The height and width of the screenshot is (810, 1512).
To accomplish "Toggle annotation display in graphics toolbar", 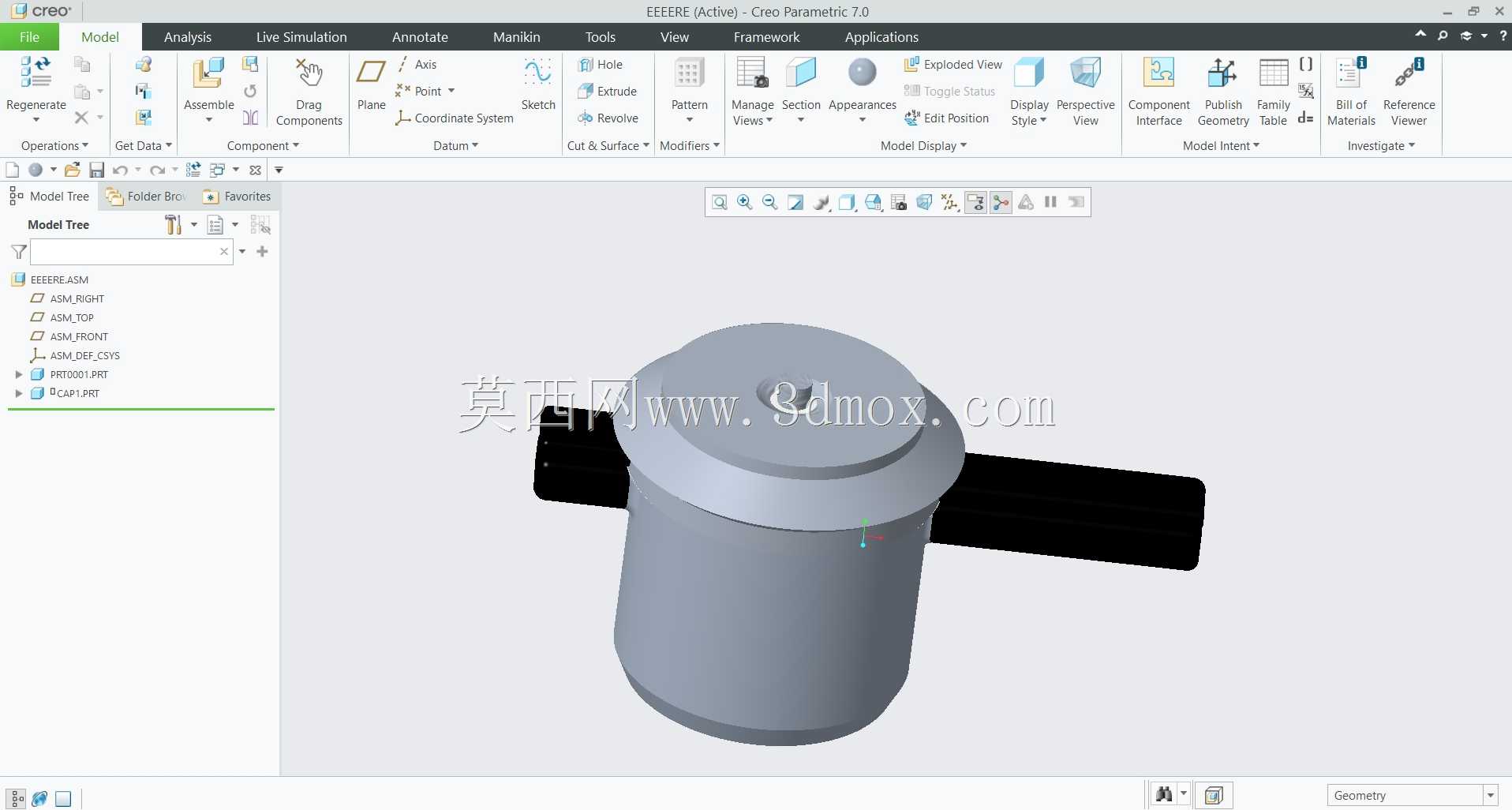I will pyautogui.click(x=975, y=203).
